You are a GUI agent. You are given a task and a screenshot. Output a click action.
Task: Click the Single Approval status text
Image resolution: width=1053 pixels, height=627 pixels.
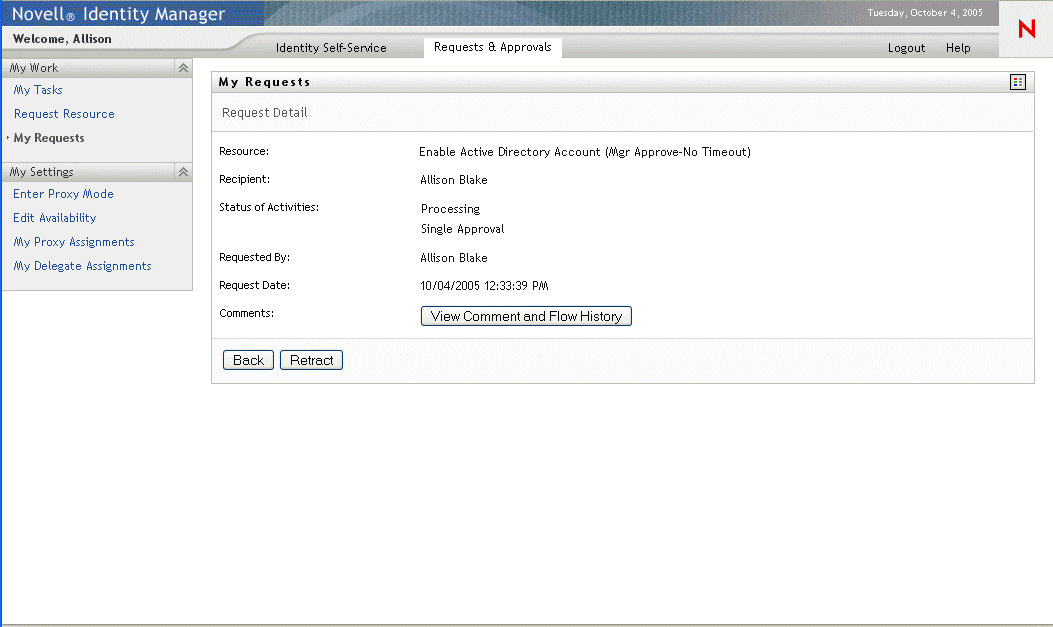[x=462, y=229]
